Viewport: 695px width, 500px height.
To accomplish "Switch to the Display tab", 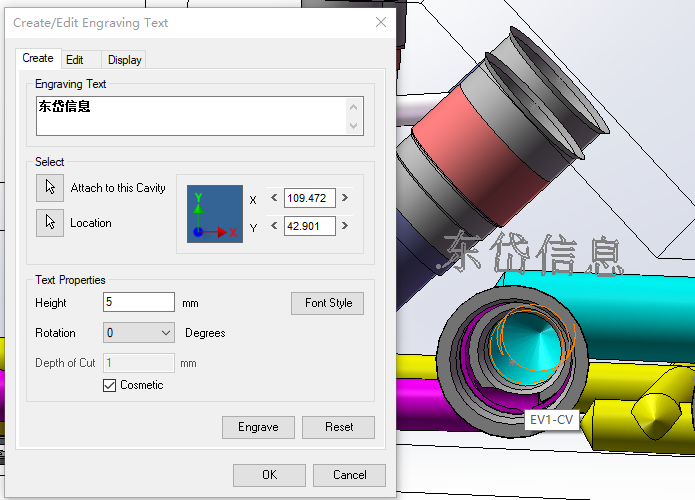I will tap(125, 60).
